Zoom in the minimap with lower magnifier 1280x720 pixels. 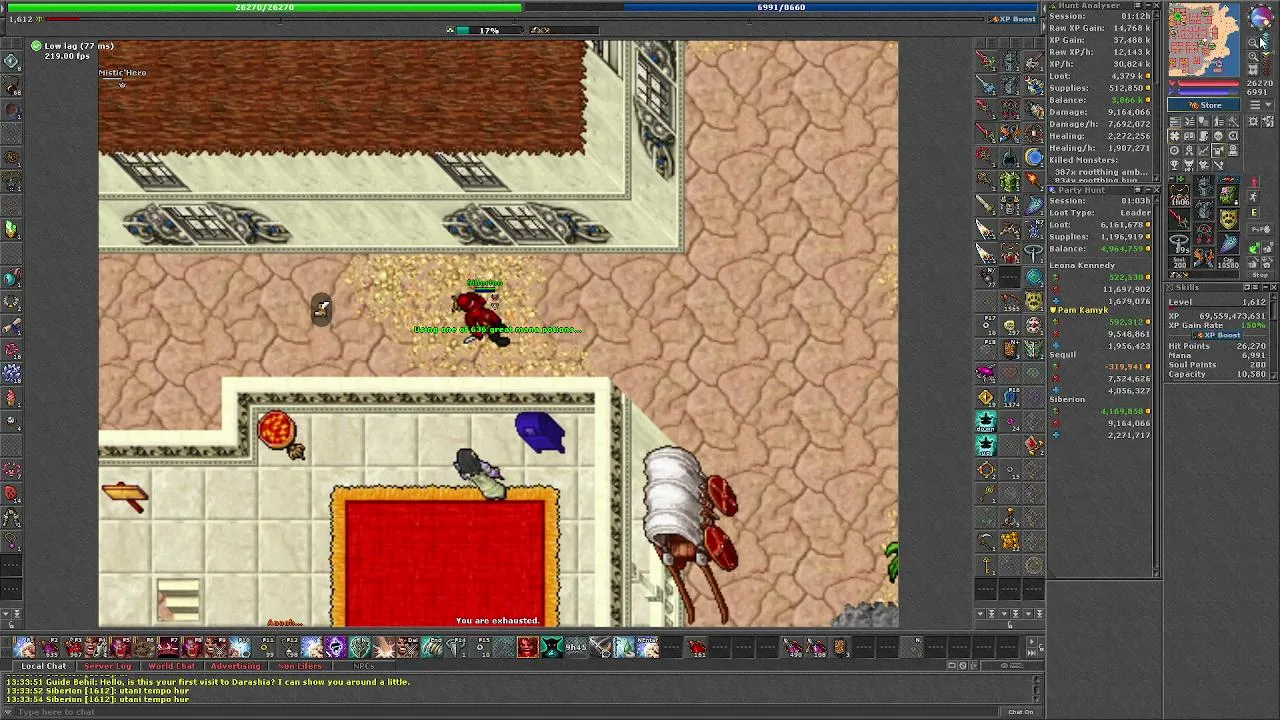tap(1254, 56)
